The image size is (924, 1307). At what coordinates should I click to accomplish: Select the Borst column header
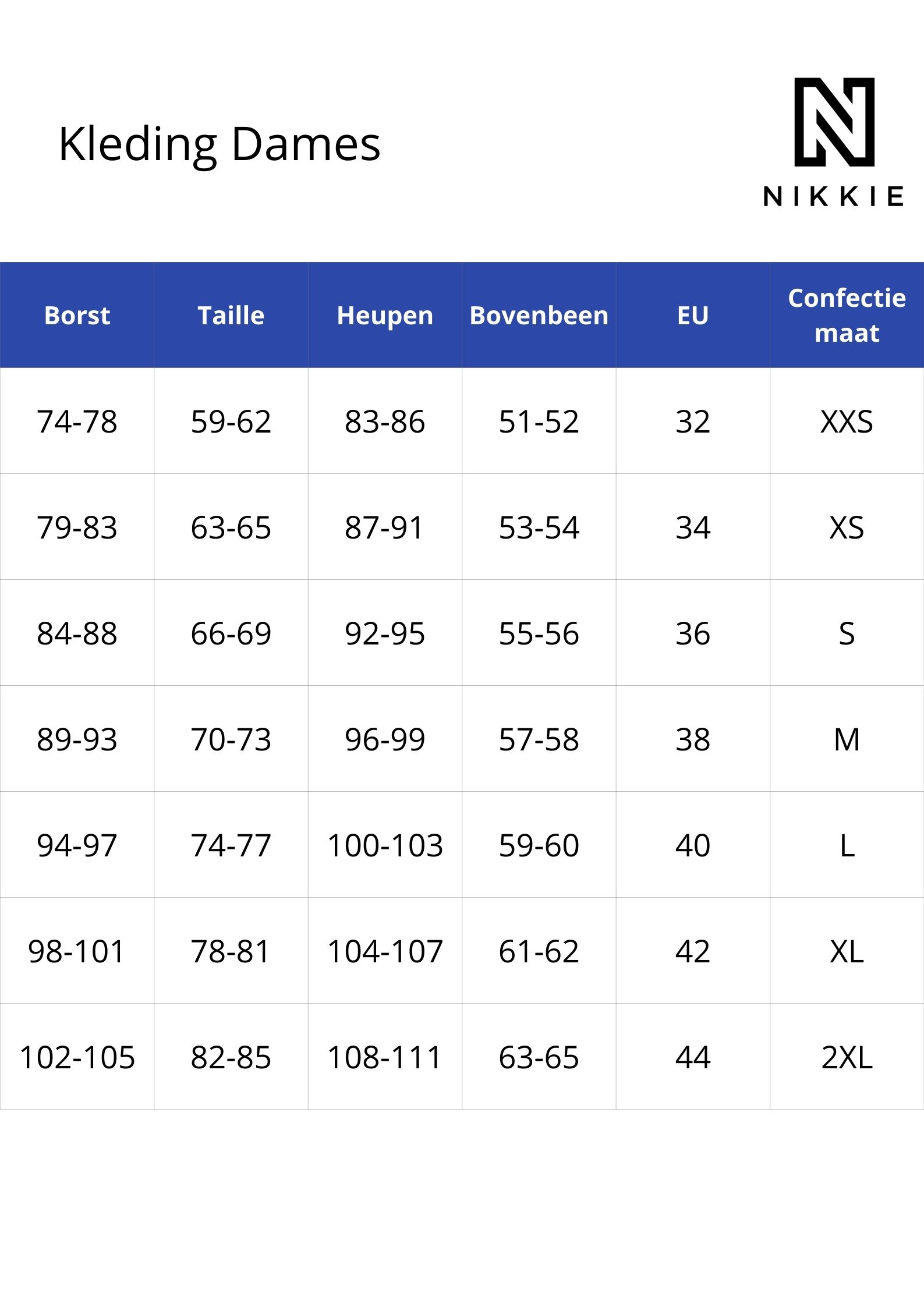click(77, 315)
